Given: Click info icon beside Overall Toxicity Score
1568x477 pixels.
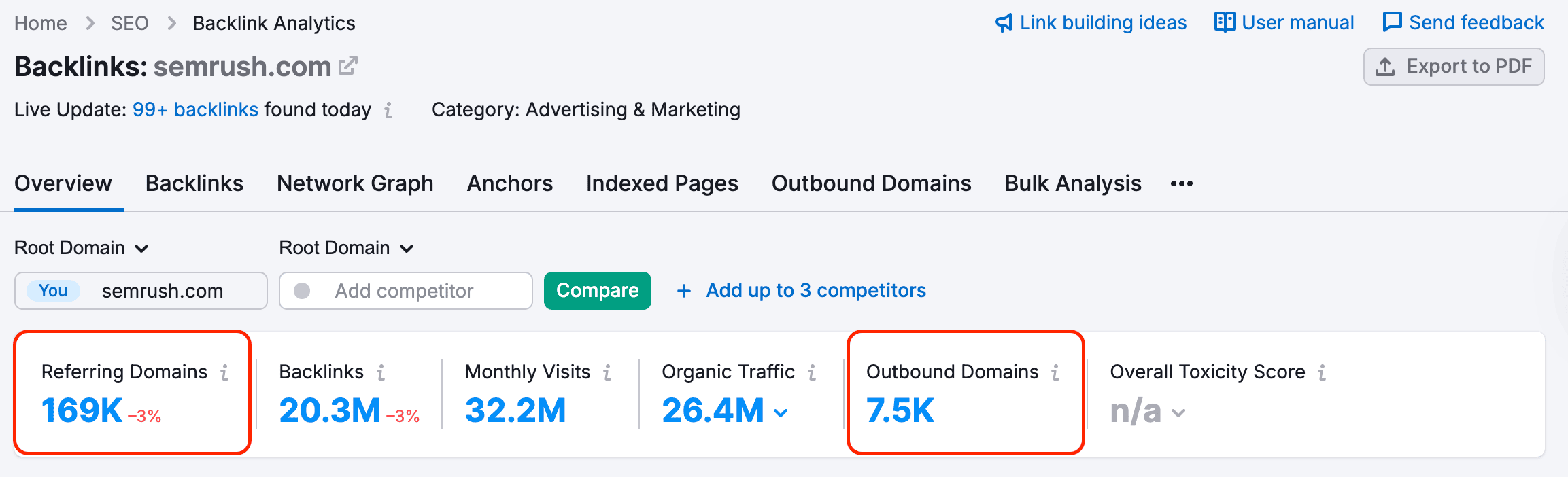Looking at the screenshot, I should click(1322, 372).
